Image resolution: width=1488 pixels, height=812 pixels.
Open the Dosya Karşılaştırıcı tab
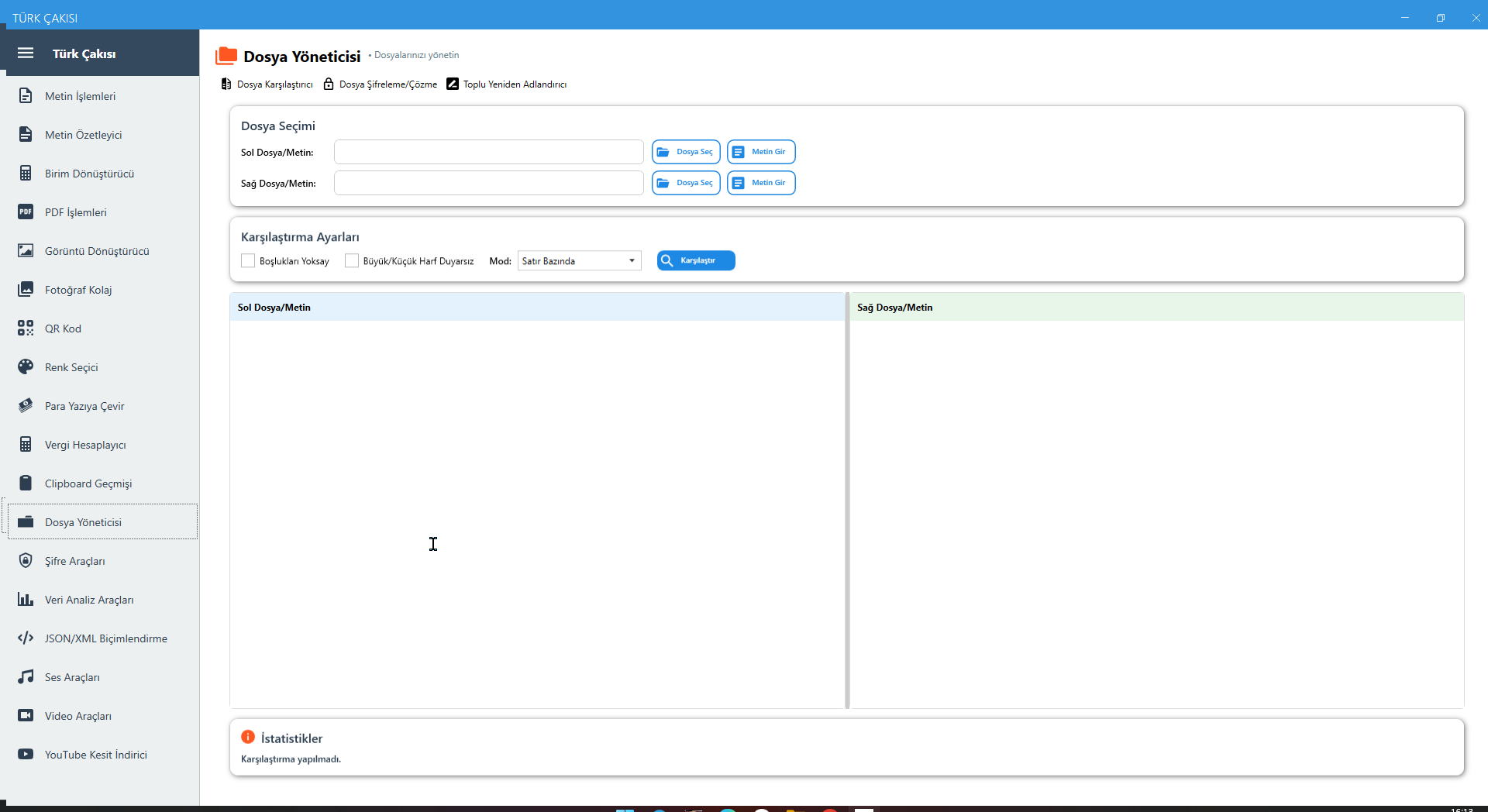267,84
